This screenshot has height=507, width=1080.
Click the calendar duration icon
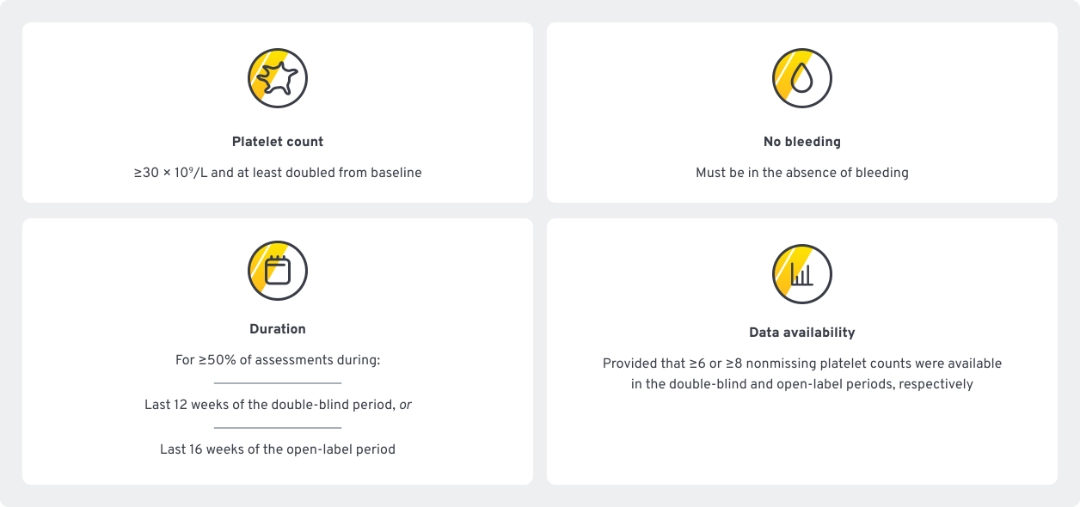coord(277,270)
